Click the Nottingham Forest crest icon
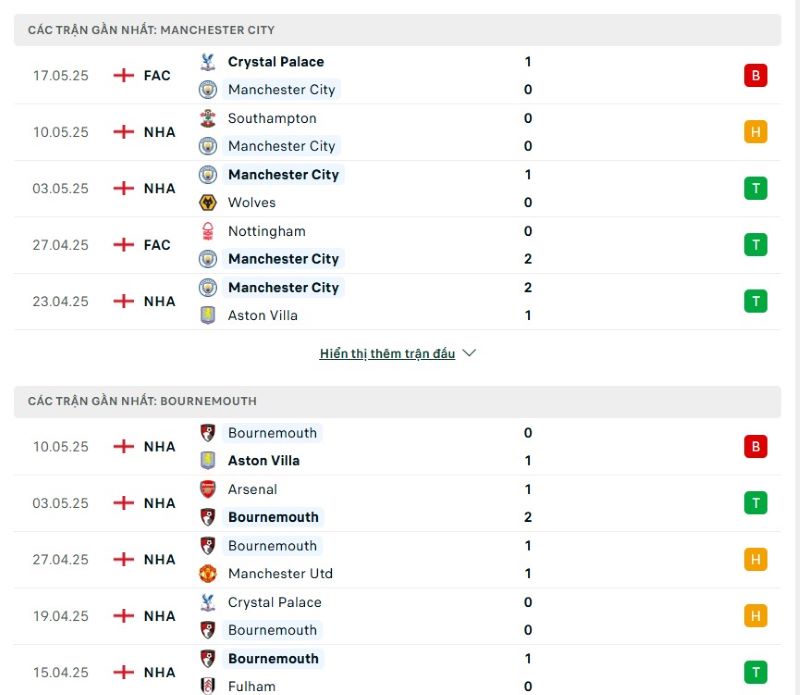The width and height of the screenshot is (800, 695). coord(208,231)
